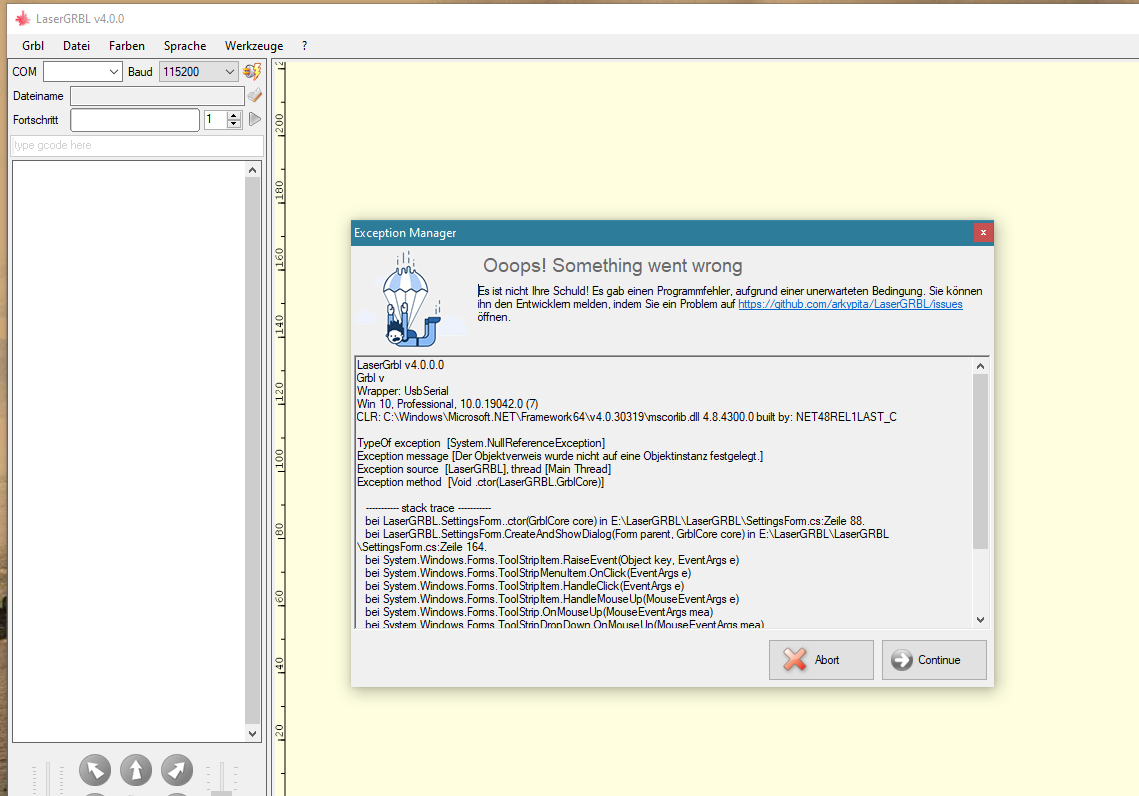Close the Exception Manager dialog

tap(983, 232)
